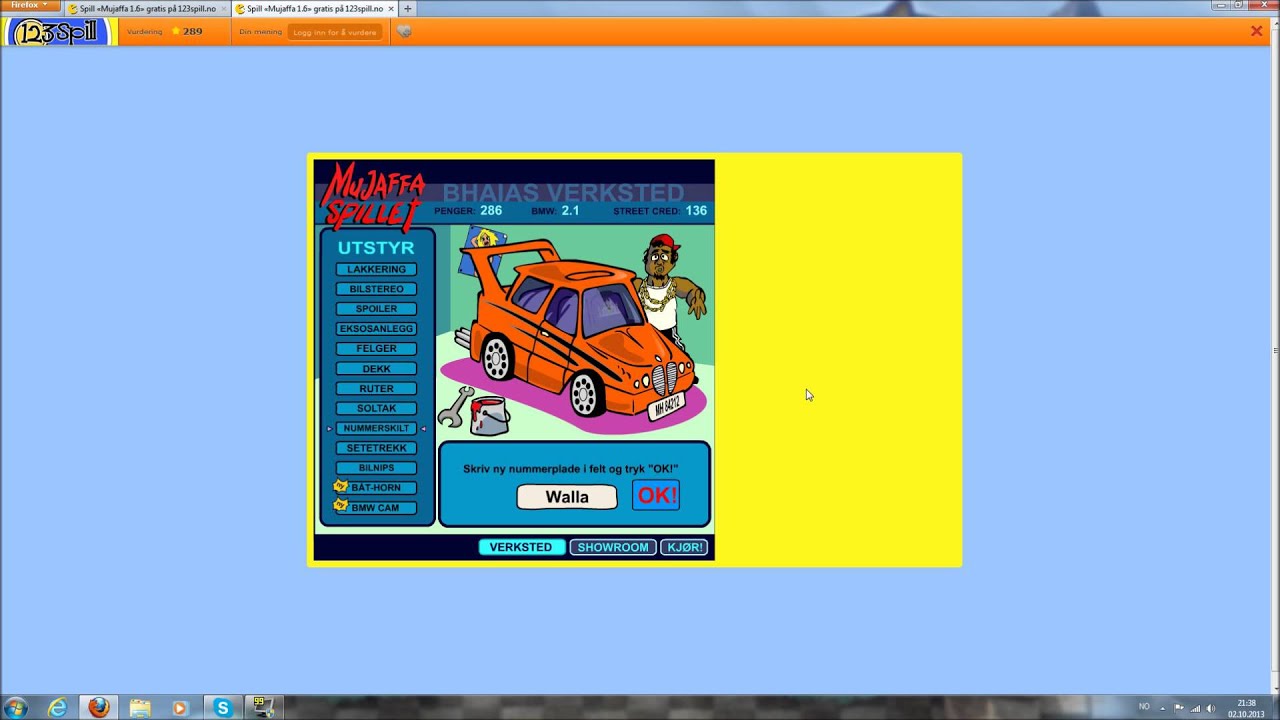1280x720 pixels.
Task: Select the second Mujaffa 1.6 browser tab
Action: [x=314, y=8]
